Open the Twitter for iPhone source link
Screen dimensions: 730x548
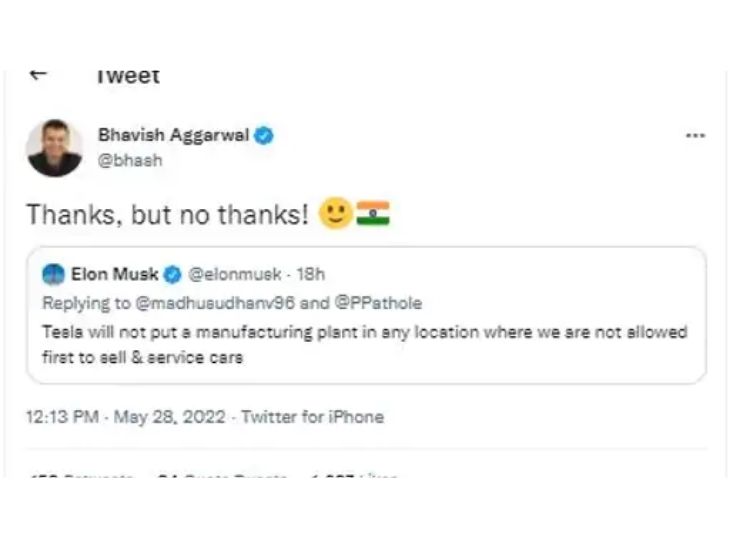(x=312, y=417)
